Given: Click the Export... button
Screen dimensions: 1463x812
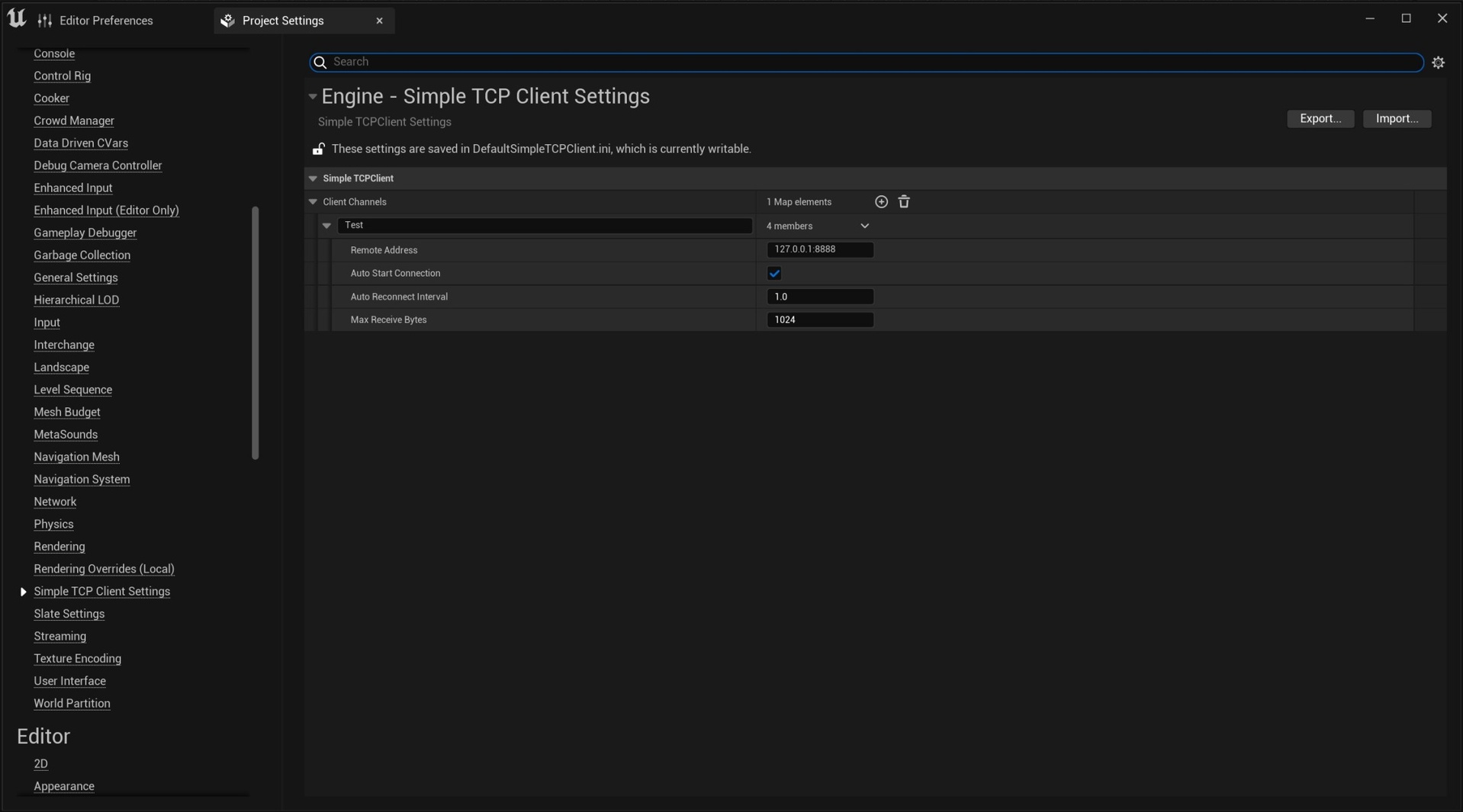Looking at the screenshot, I should point(1320,119).
